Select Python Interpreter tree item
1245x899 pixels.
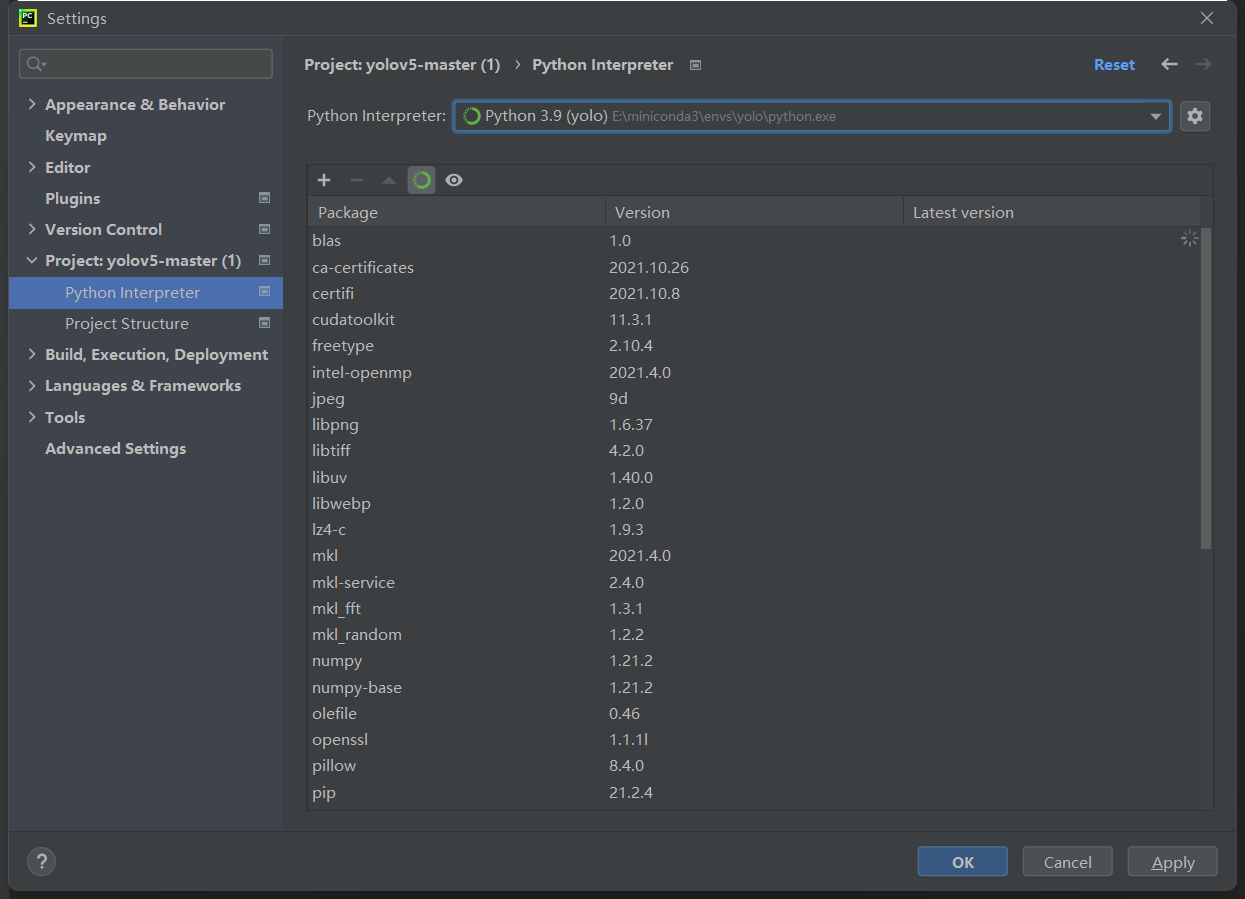[x=146, y=292]
